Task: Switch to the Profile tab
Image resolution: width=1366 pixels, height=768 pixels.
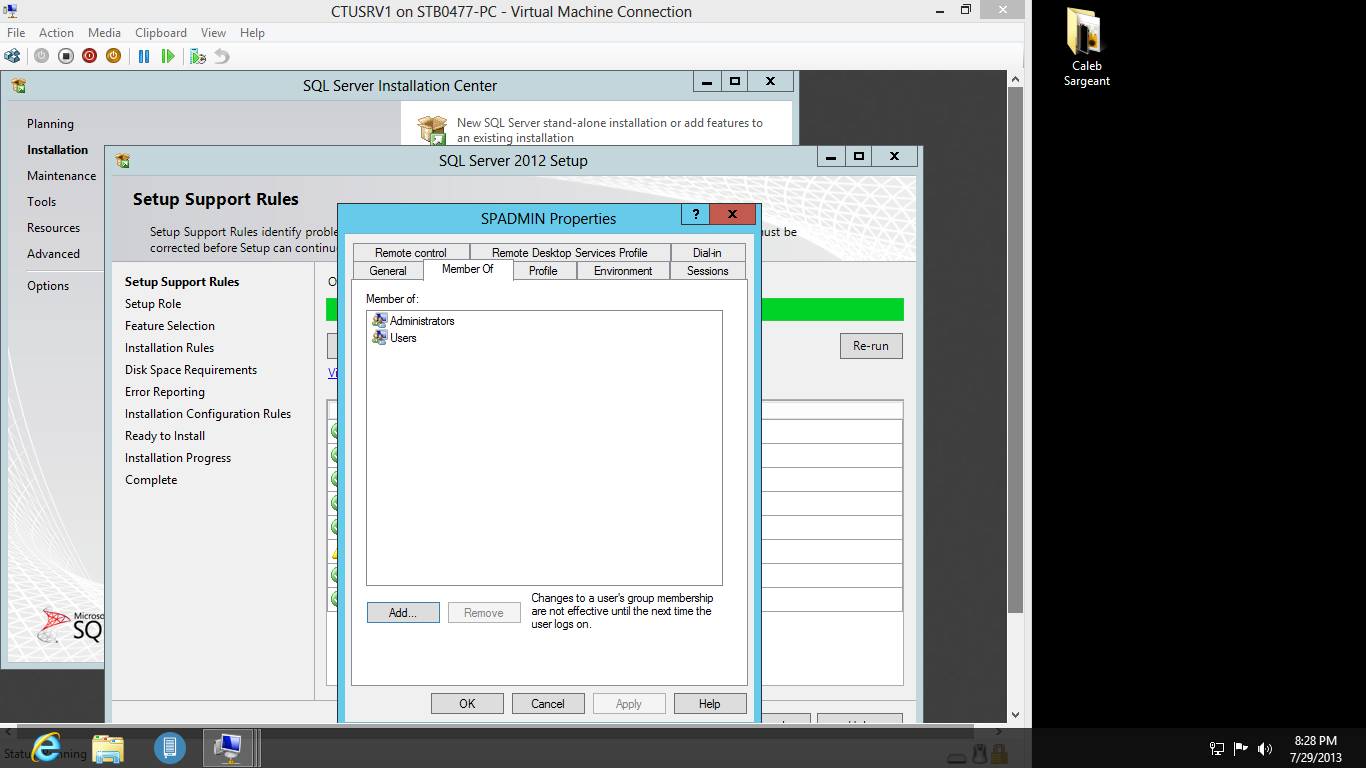Action: coord(543,271)
